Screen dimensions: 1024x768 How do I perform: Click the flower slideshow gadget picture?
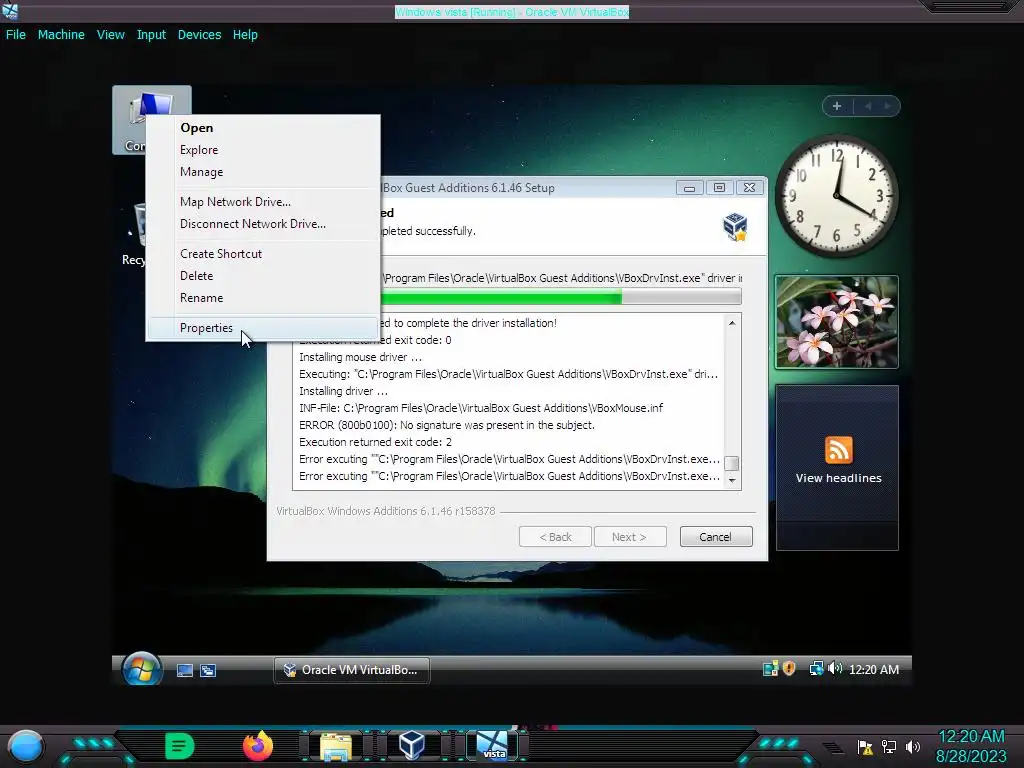point(837,322)
